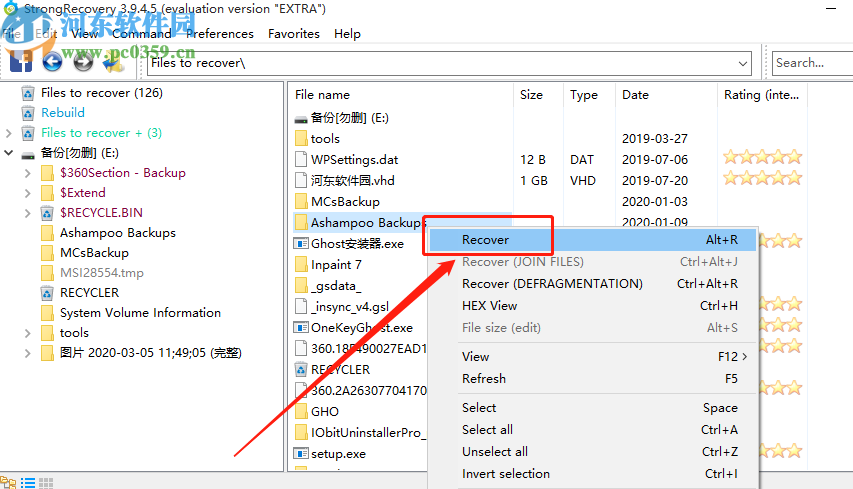Expand the $Extend folder node
853x489 pixels.
(28, 193)
